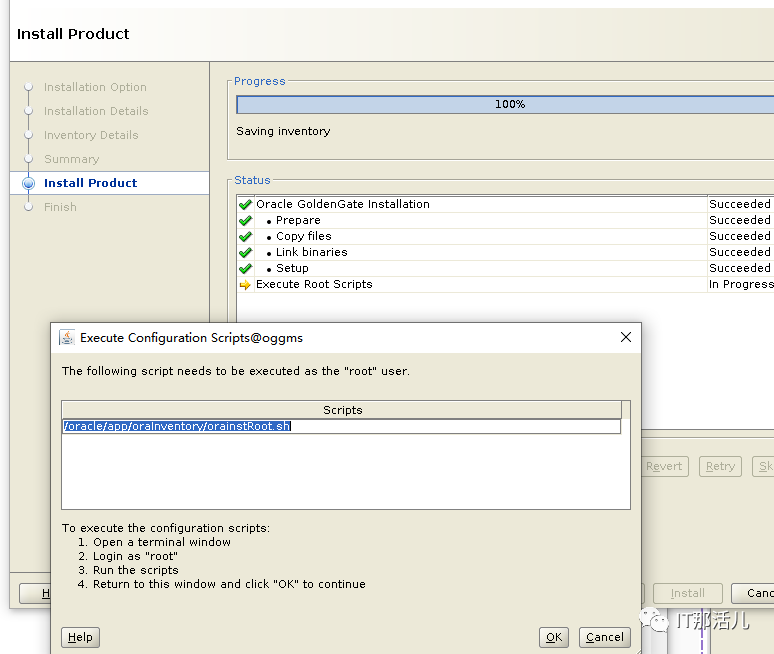
Task: Click the Install button
Action: click(687, 593)
